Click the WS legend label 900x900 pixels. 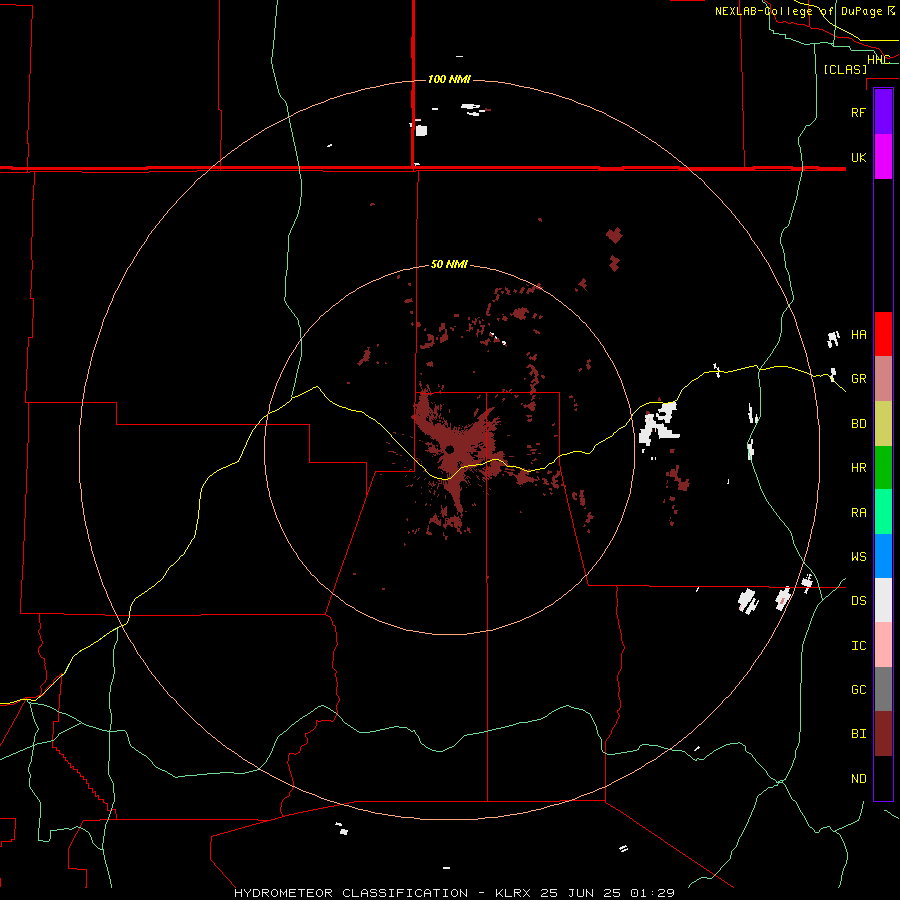pyautogui.click(x=859, y=557)
